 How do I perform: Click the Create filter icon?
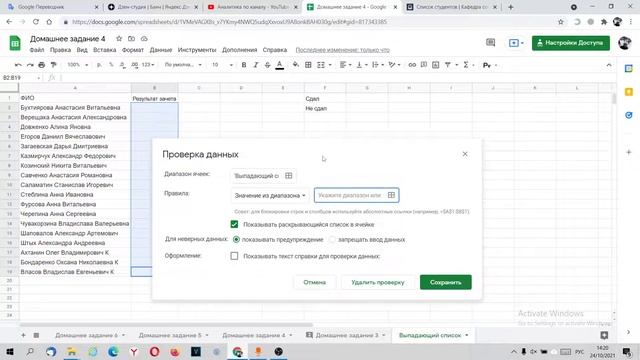(447, 65)
